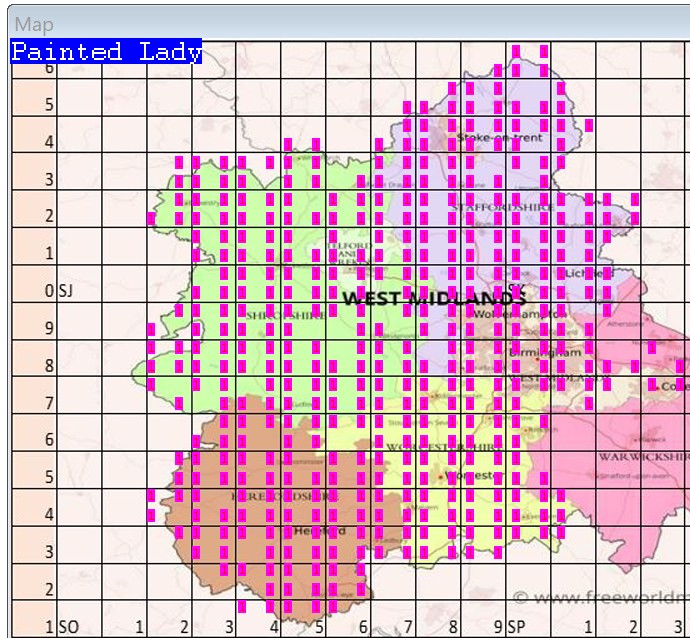Click the Map window title

pyautogui.click(x=34, y=24)
